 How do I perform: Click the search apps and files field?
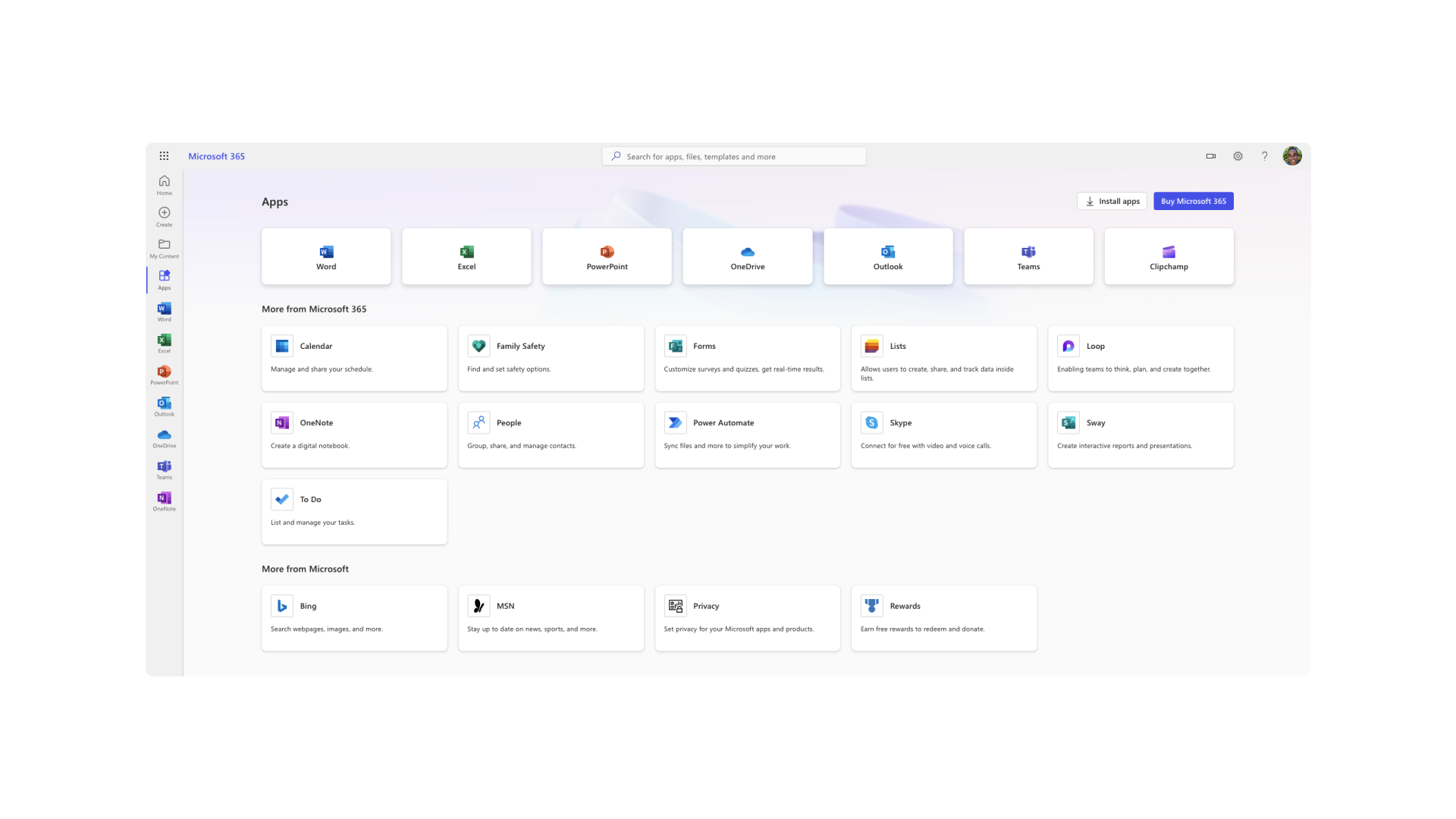(x=734, y=157)
